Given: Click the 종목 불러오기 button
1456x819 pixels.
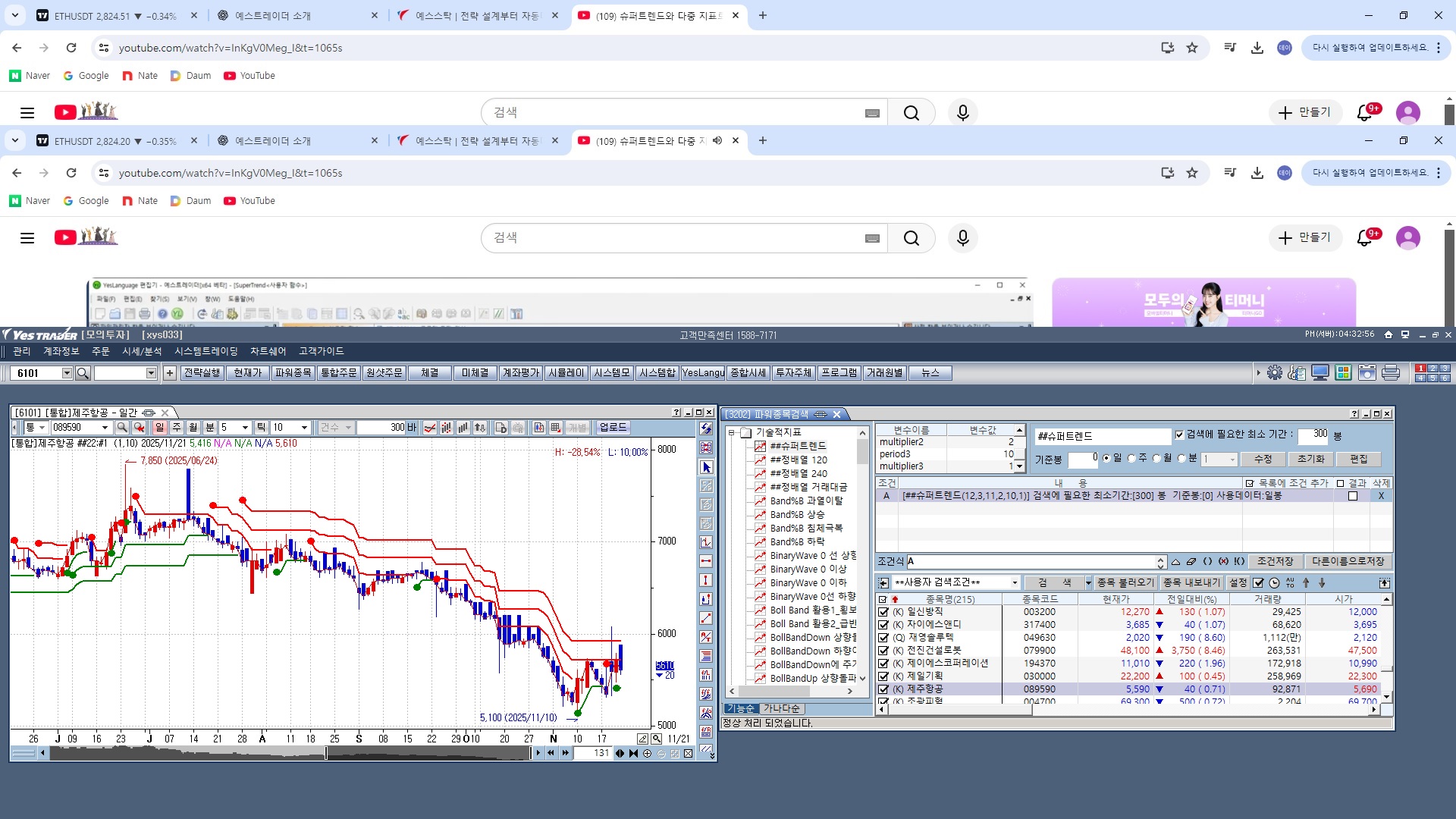Looking at the screenshot, I should click(1125, 583).
